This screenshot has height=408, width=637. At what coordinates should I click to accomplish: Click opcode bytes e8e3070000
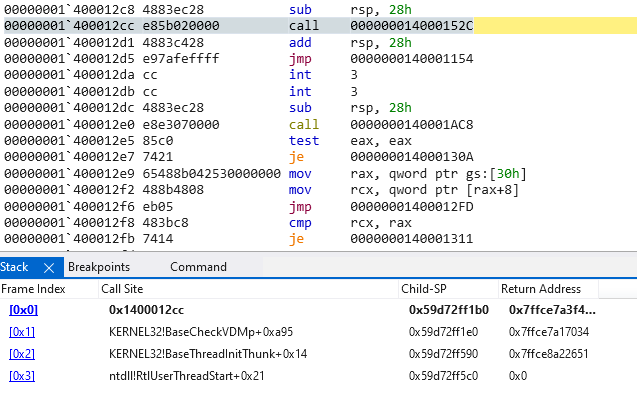click(181, 124)
